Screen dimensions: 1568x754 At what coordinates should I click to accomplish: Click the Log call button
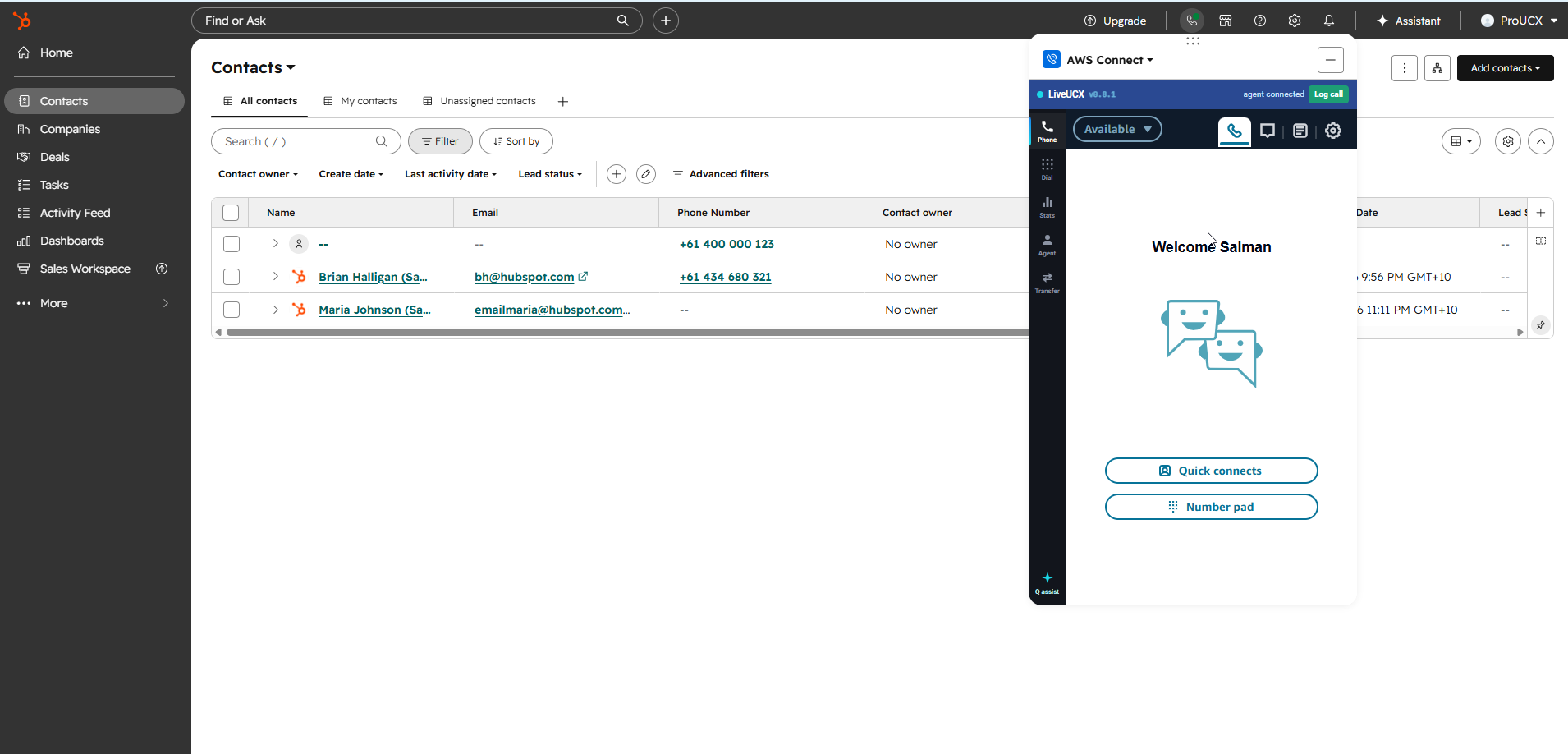click(1328, 94)
